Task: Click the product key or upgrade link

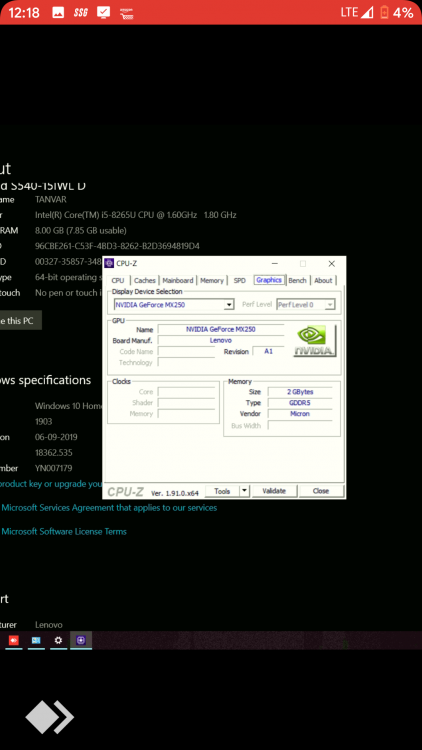Action: (x=51, y=484)
